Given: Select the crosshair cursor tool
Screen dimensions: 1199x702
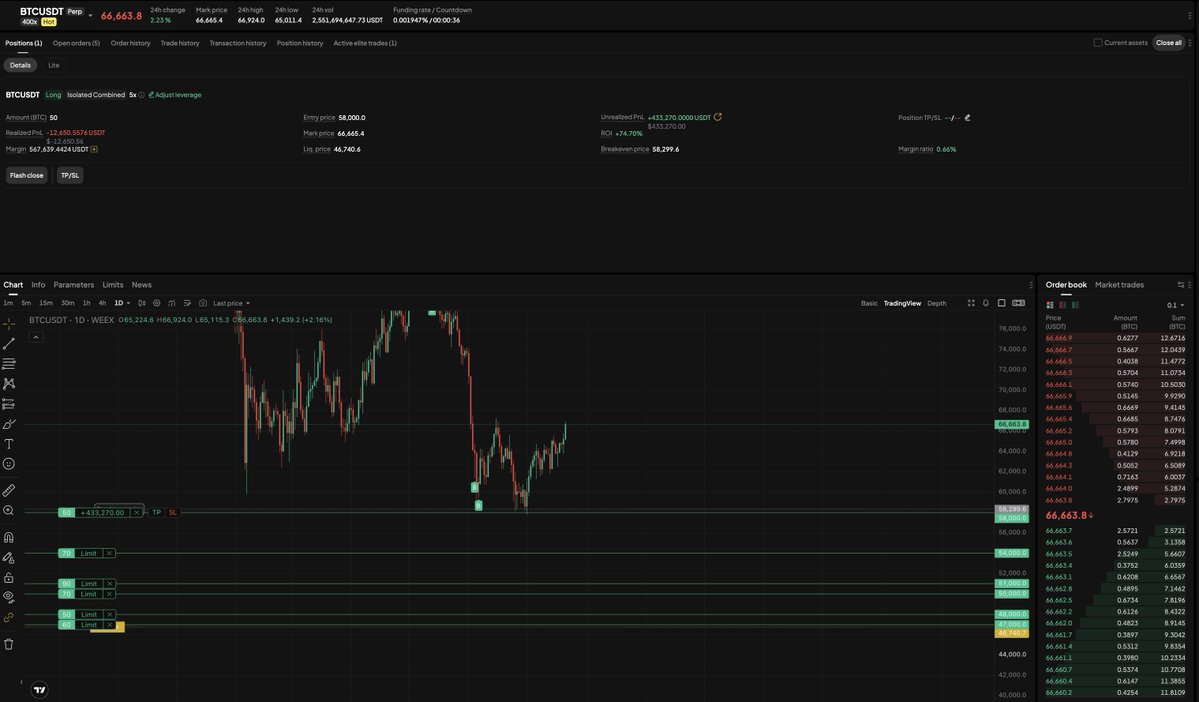Looking at the screenshot, I should pos(8,323).
